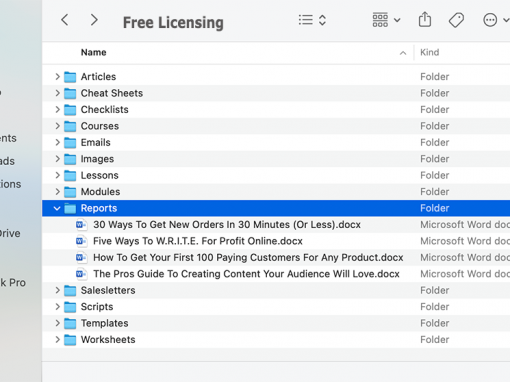Open the group-by grid menu
The width and height of the screenshot is (510, 382).
point(386,20)
